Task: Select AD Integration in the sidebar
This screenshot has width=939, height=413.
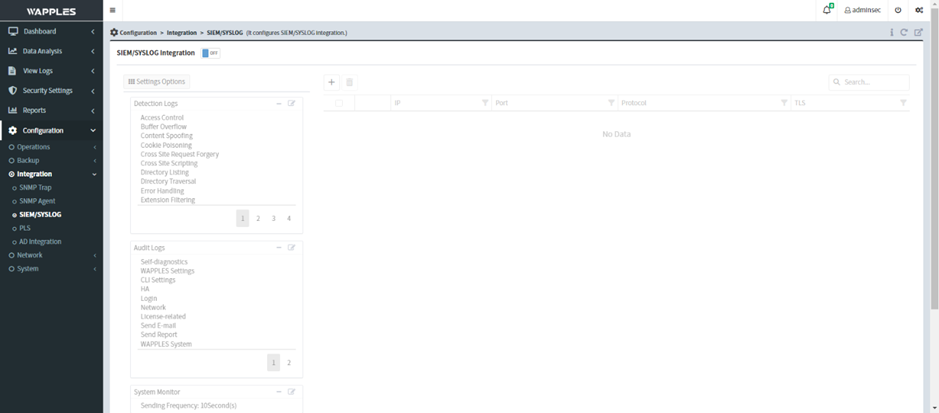Action: (x=40, y=241)
